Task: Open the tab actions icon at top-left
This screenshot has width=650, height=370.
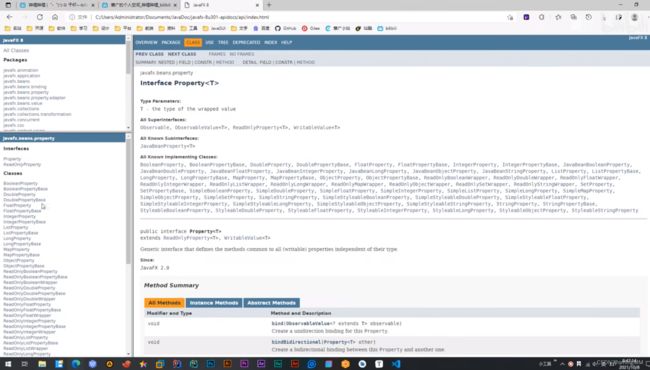Action: click(8, 5)
